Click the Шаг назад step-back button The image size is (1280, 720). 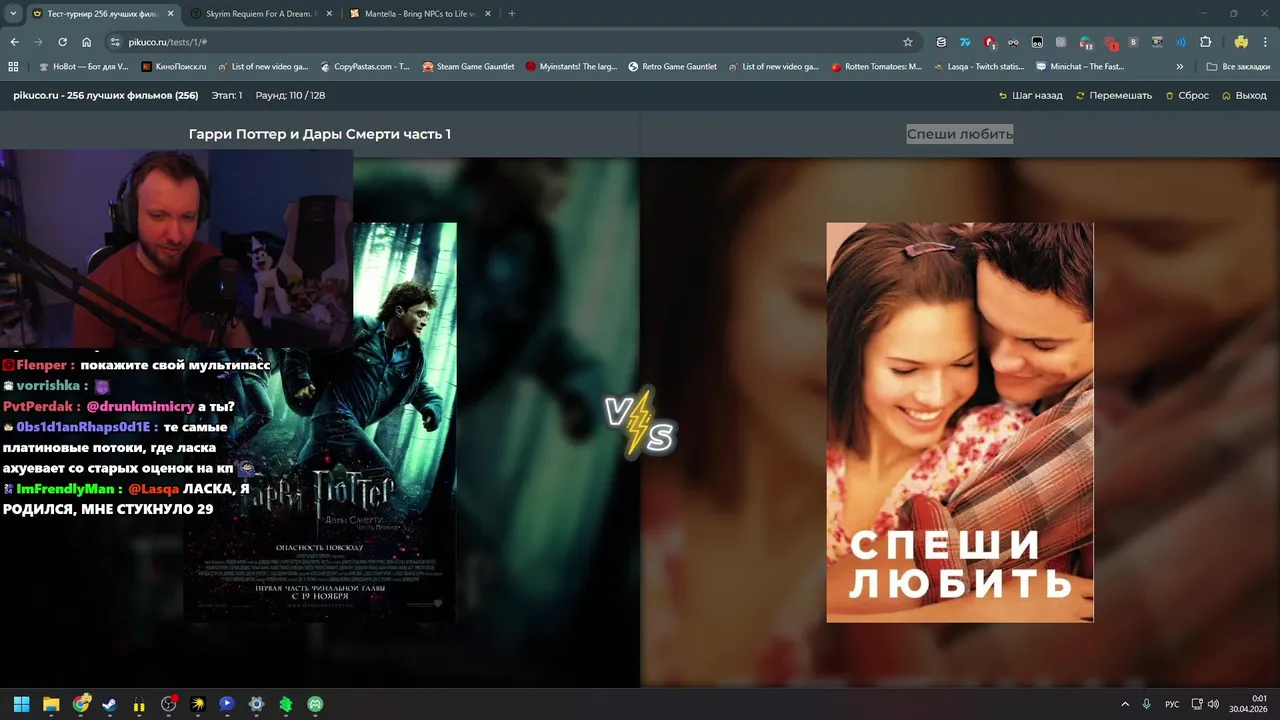[1030, 96]
